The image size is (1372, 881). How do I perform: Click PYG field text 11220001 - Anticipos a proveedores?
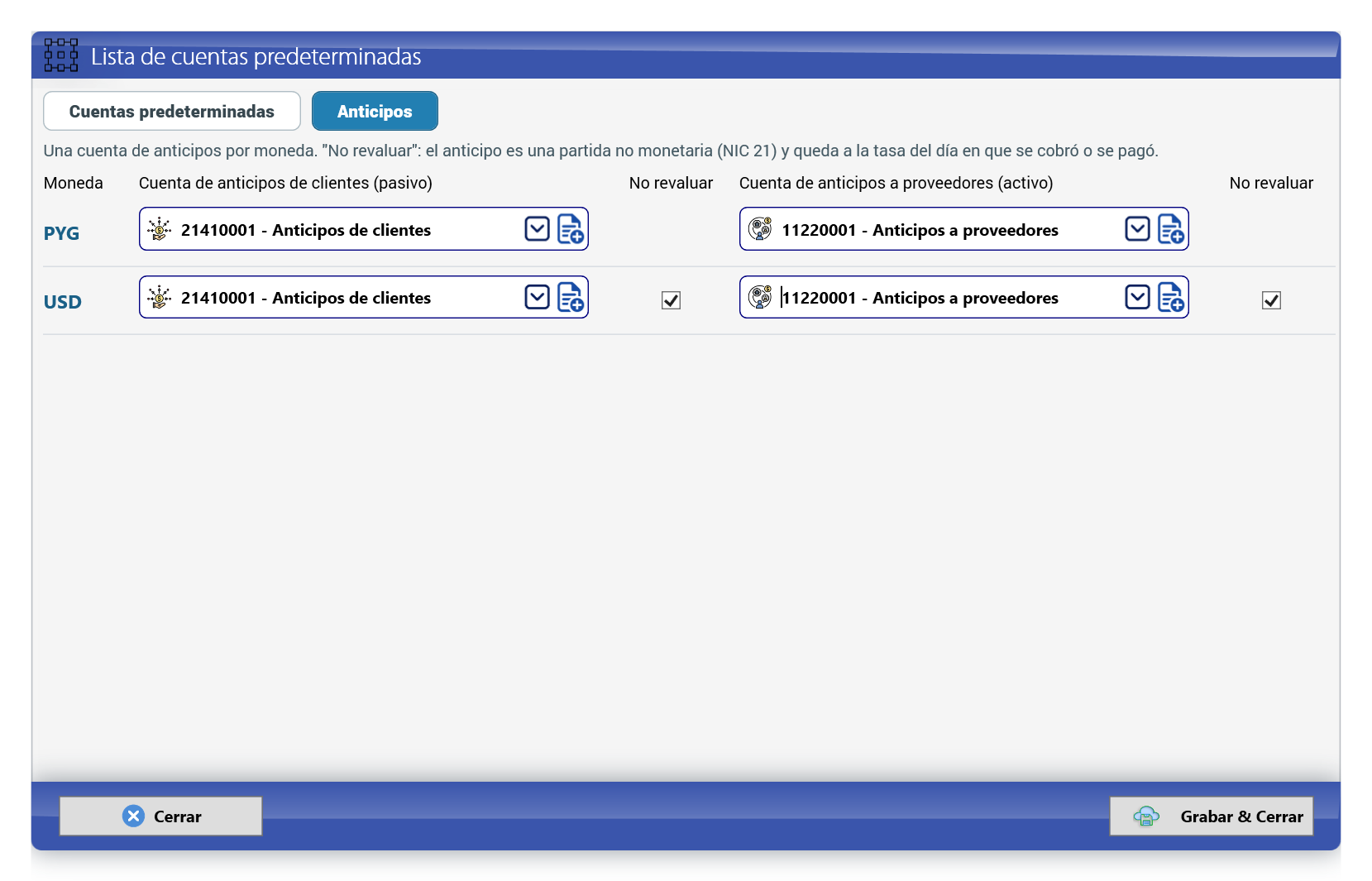point(920,230)
